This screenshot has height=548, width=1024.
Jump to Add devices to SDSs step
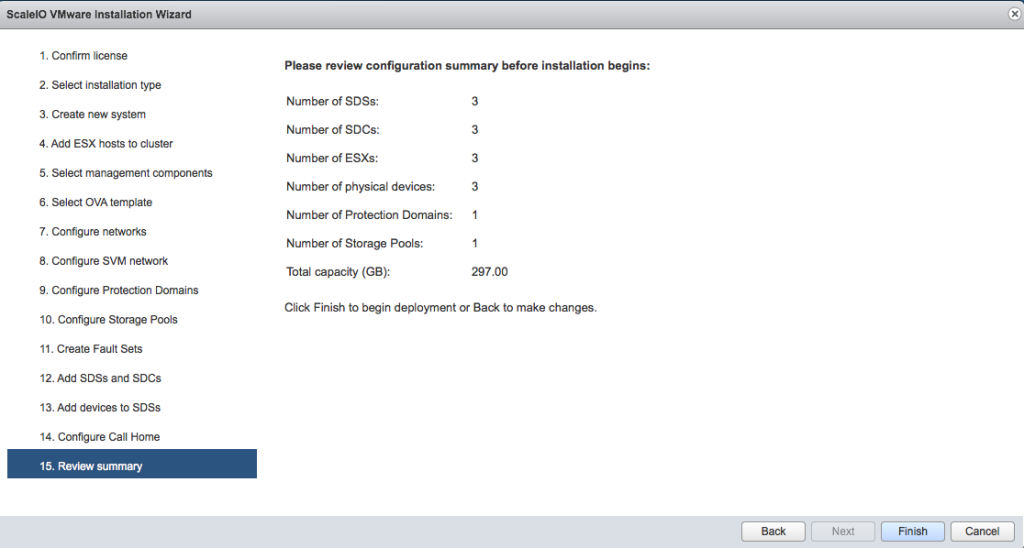[x=100, y=408]
